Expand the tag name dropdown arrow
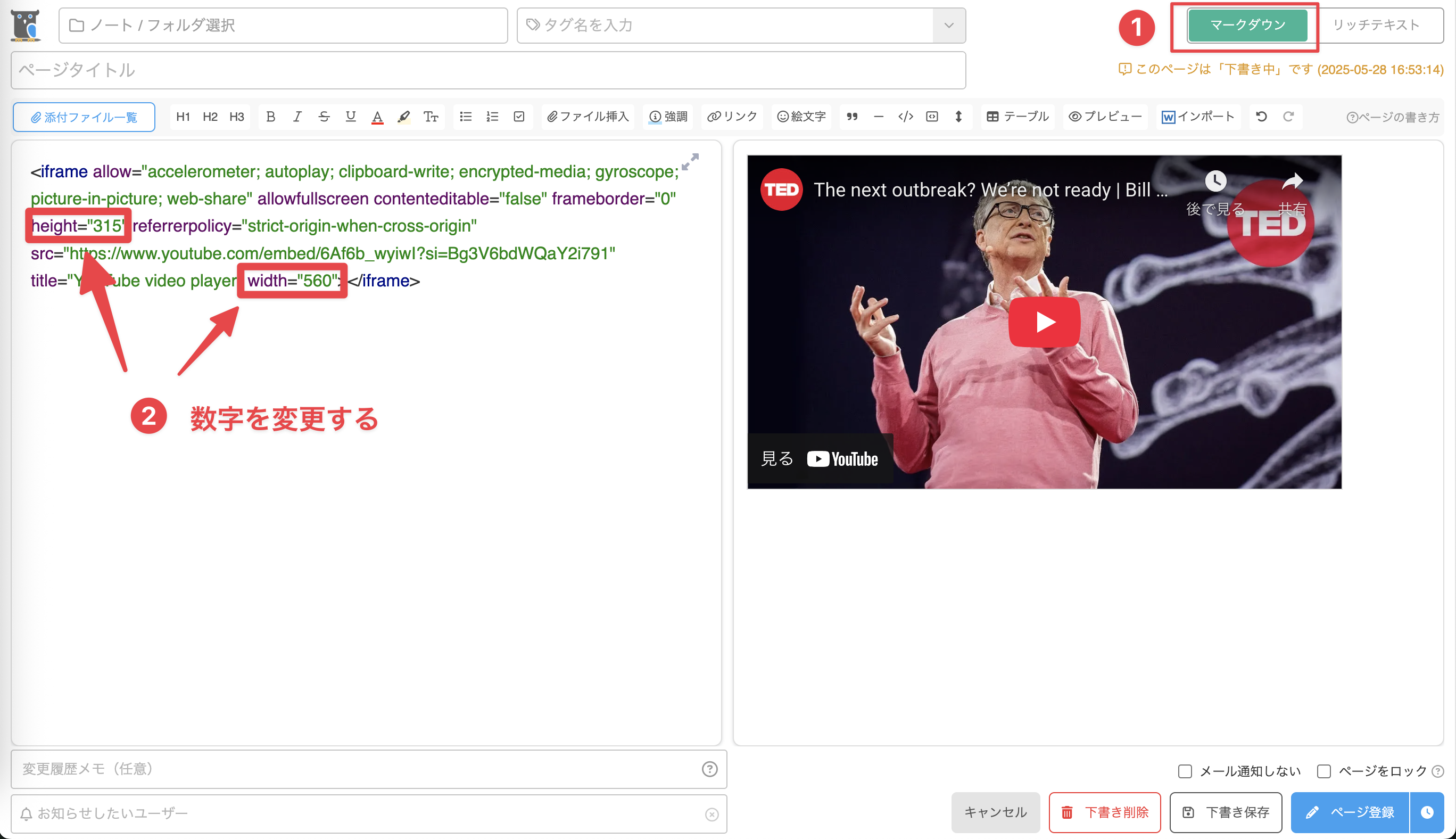Image resolution: width=1456 pixels, height=839 pixels. [949, 26]
